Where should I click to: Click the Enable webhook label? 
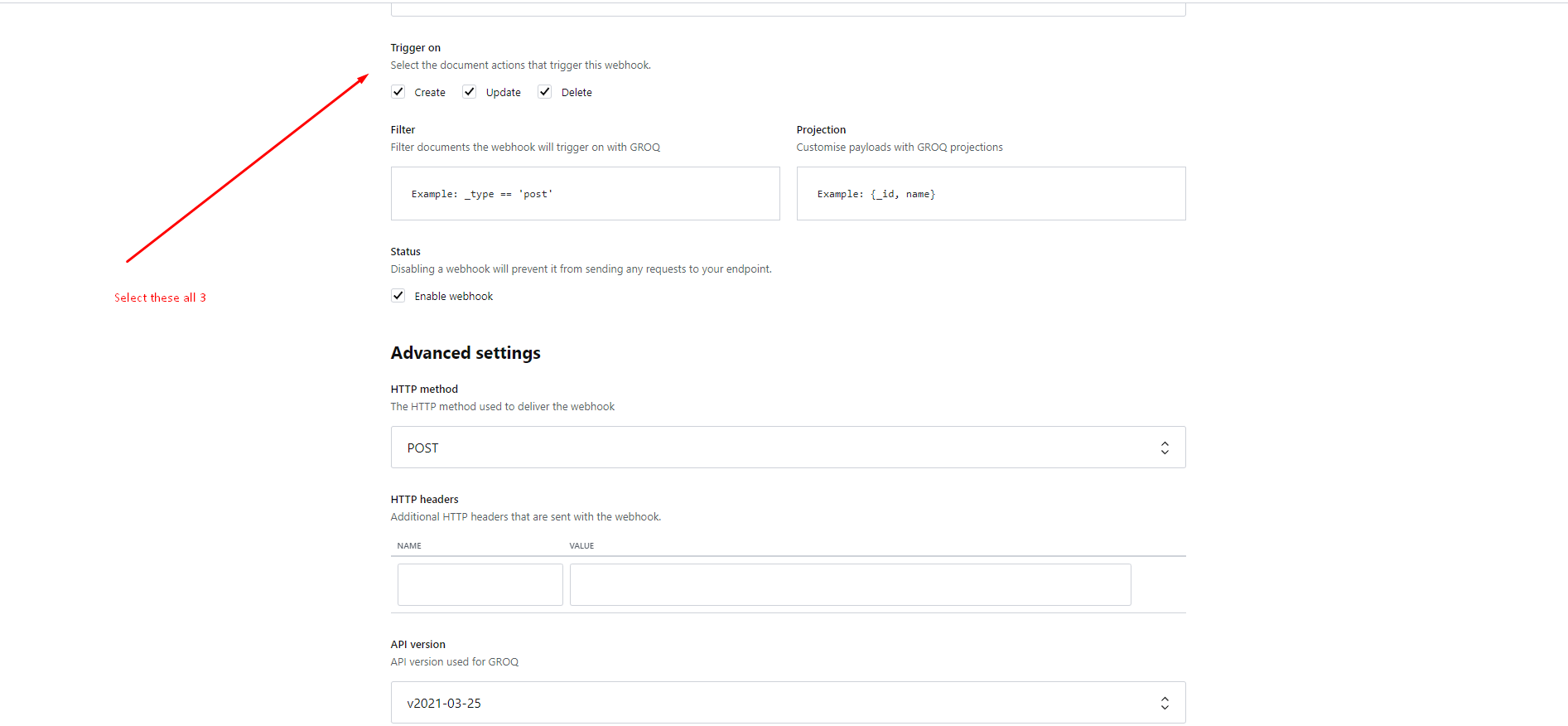[454, 297]
